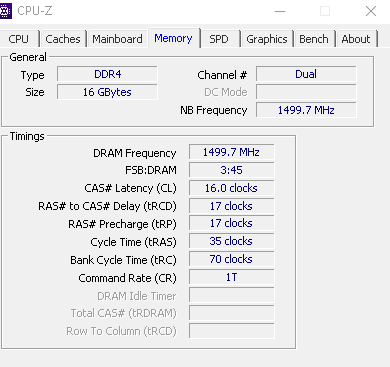
Task: Click the CAS# Latency (CL) label
Action: (130, 188)
